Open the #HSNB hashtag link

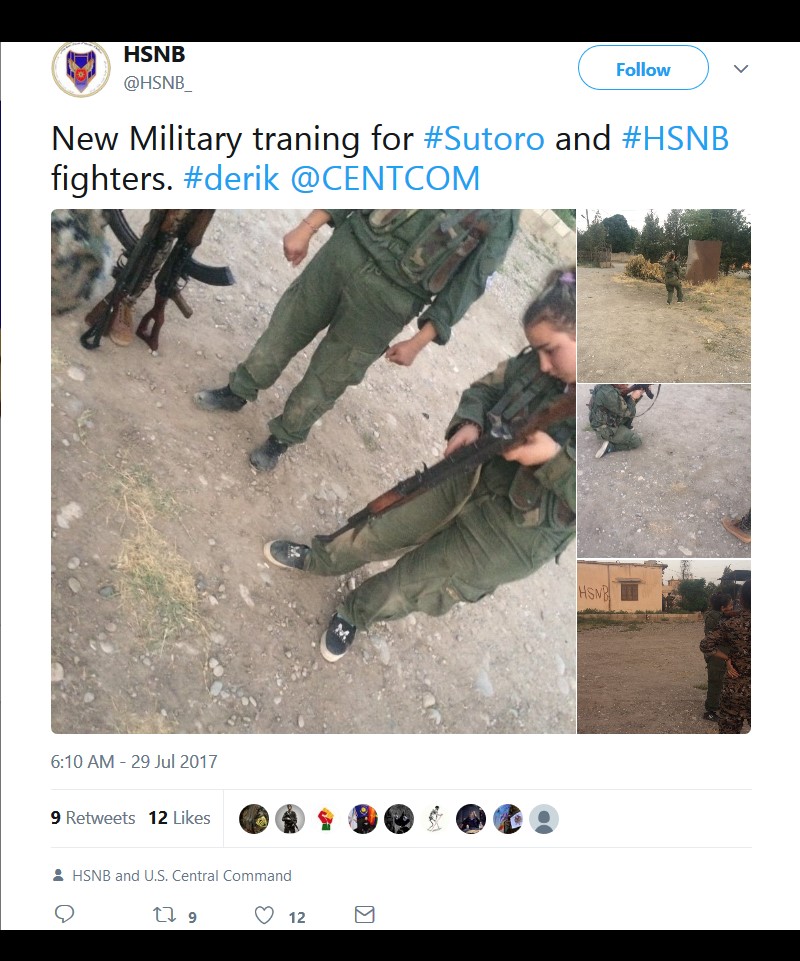(676, 138)
